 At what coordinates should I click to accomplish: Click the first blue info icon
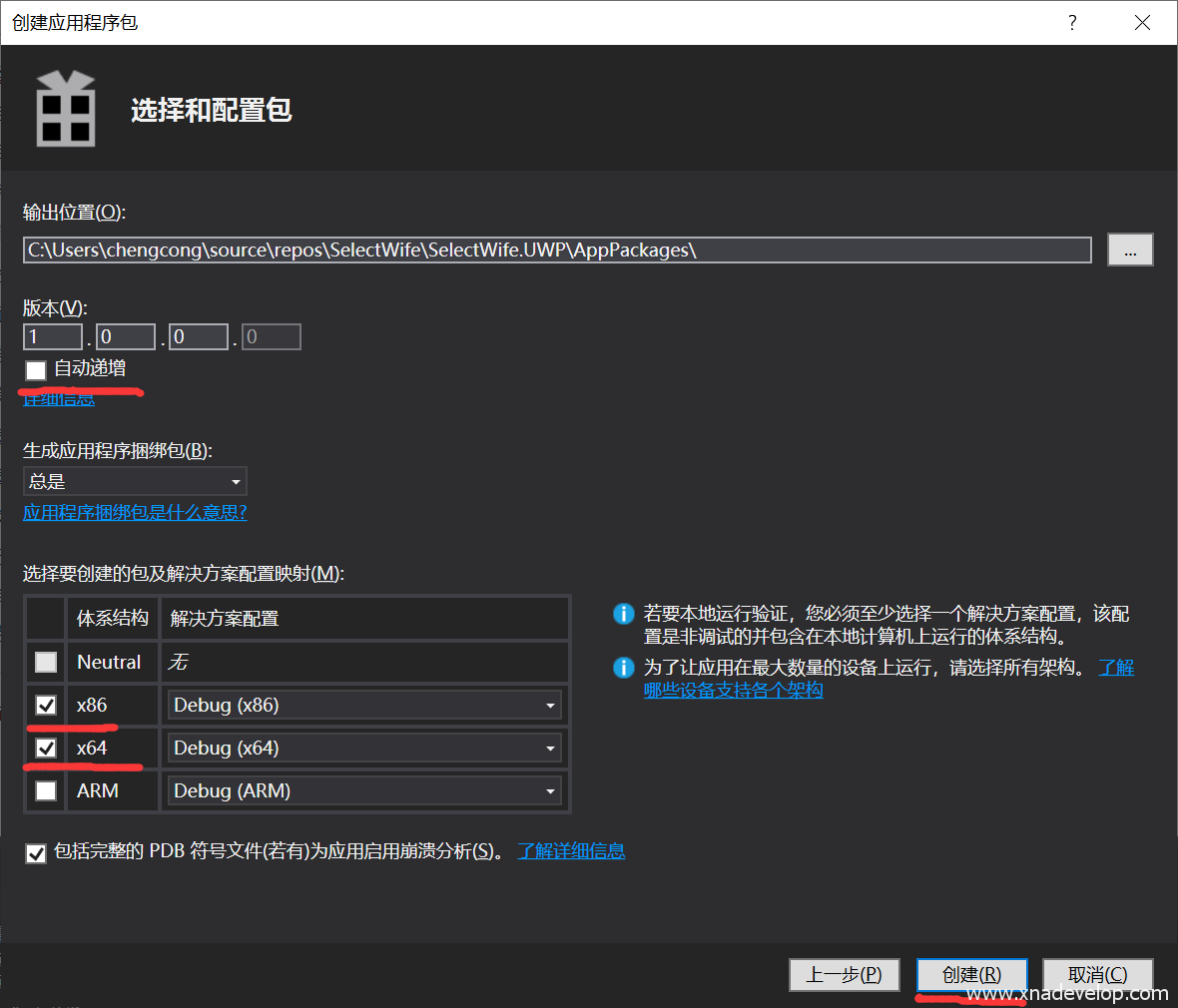pyautogui.click(x=624, y=614)
